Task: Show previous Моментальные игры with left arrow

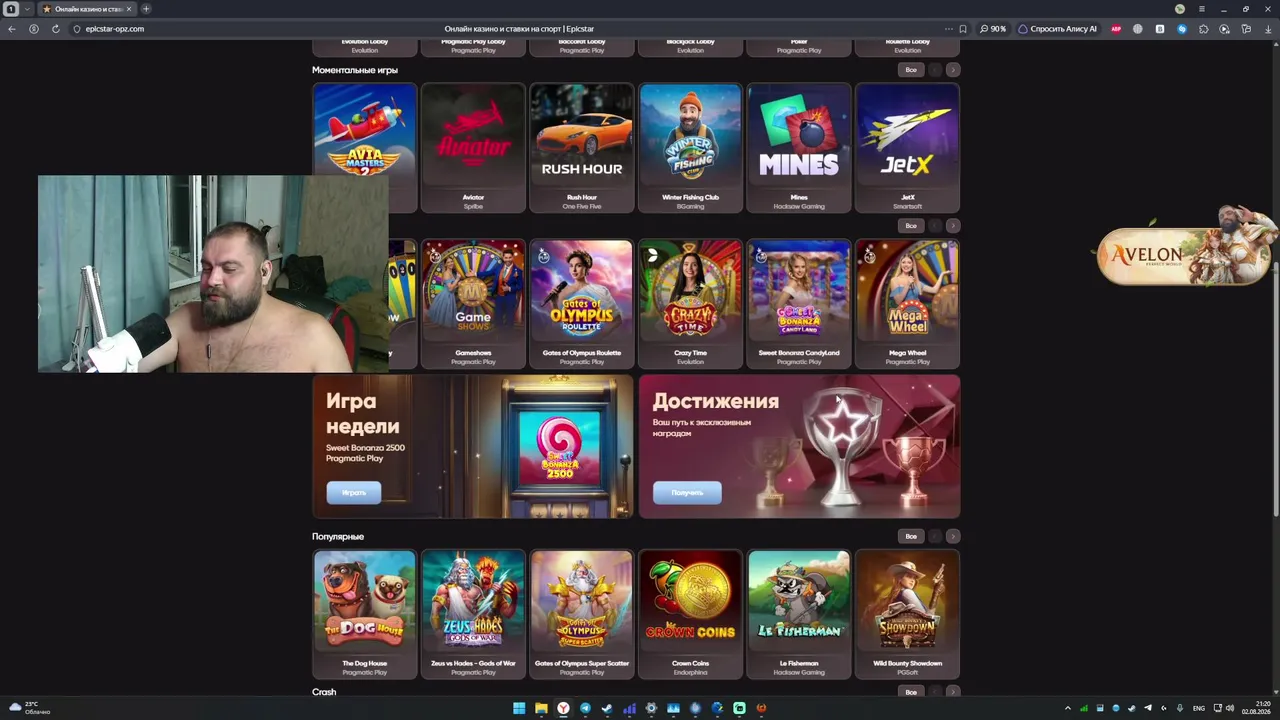Action: [935, 70]
